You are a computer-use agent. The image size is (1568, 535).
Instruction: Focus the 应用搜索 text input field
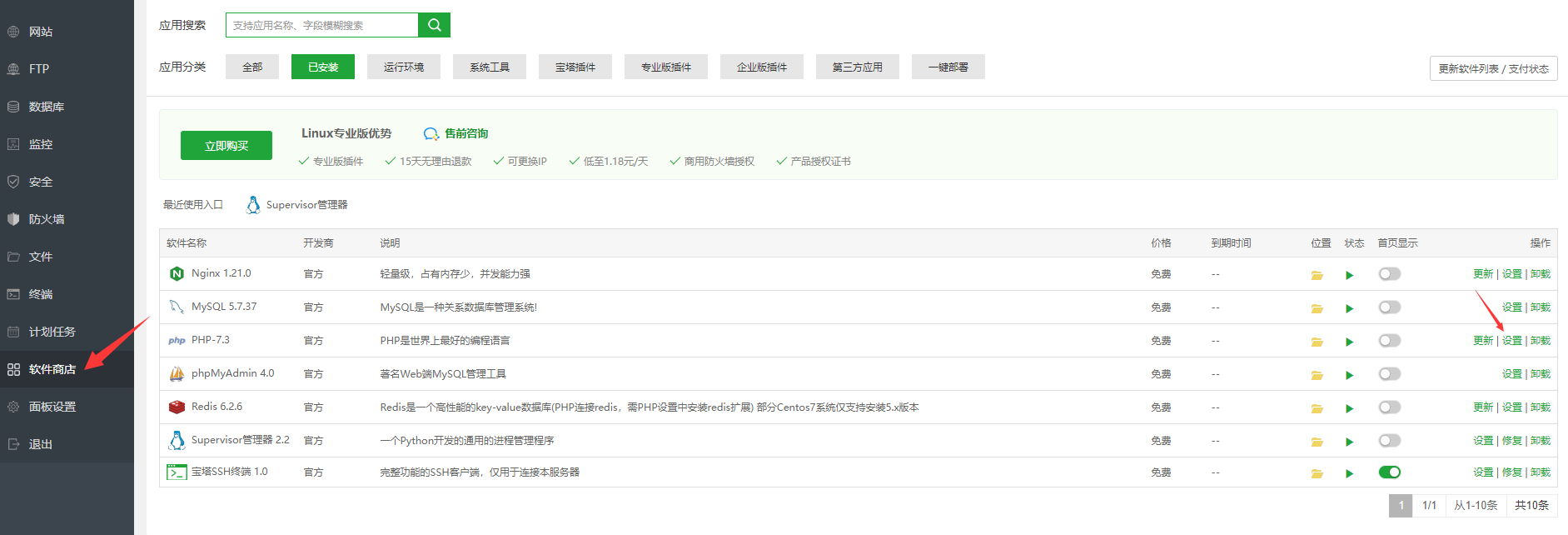(321, 25)
